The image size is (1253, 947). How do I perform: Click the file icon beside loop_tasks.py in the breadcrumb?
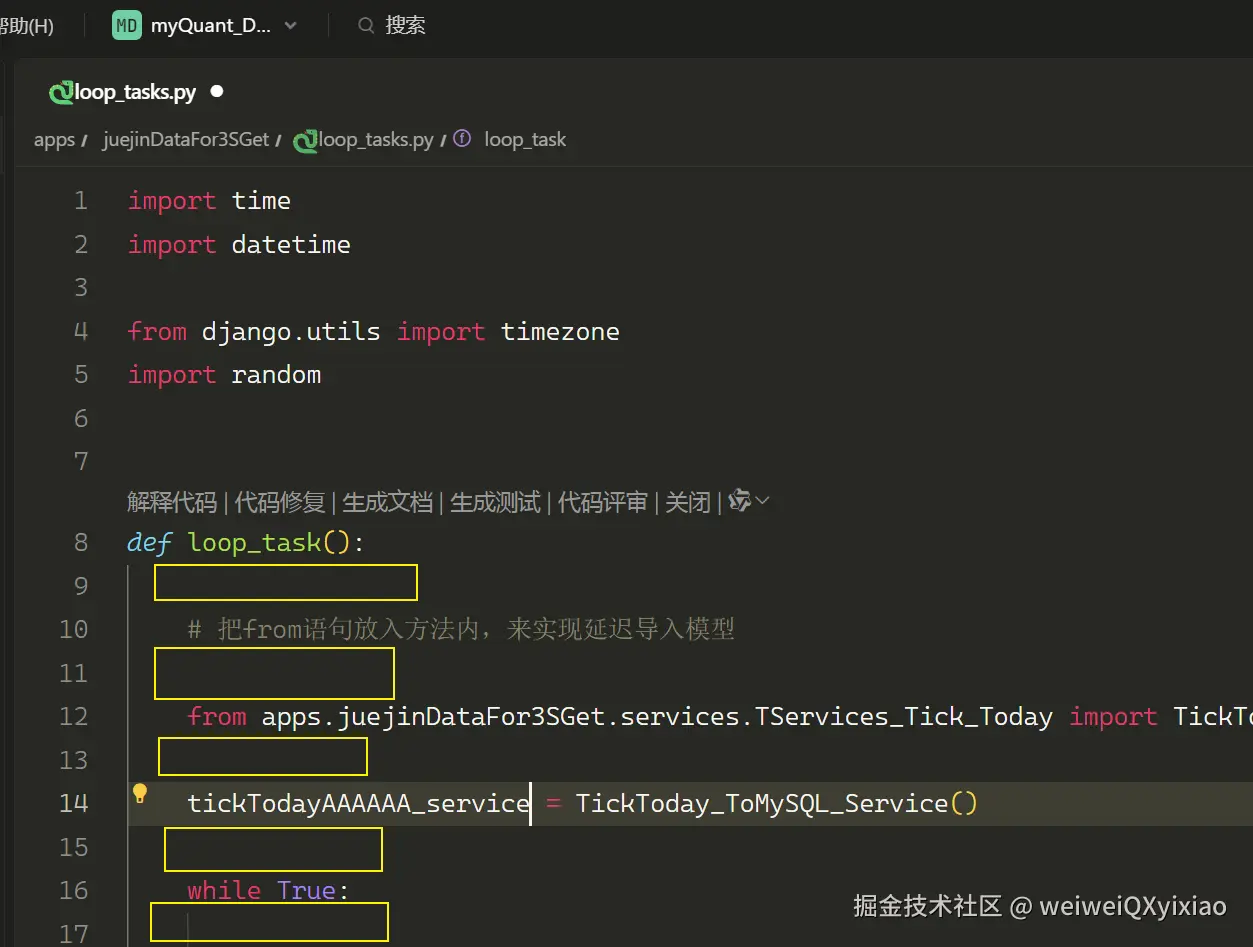[308, 140]
